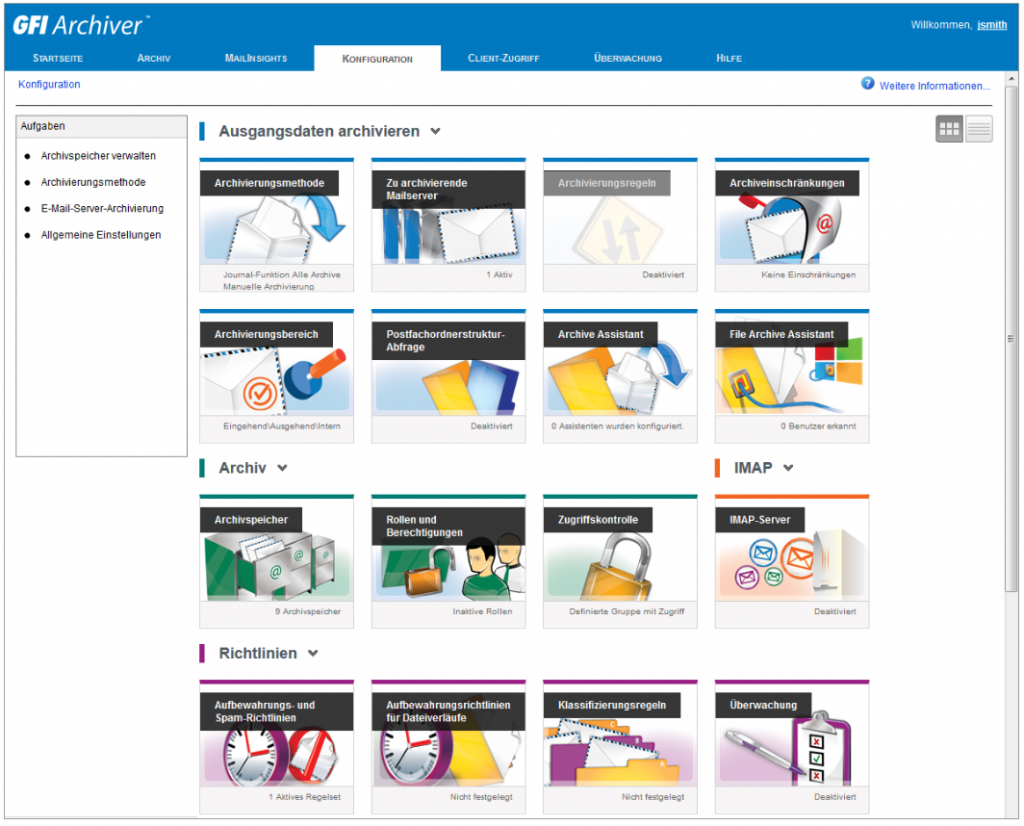Click the vertical scrollbar thumb
The image size is (1024, 826).
pyautogui.click(x=1011, y=338)
